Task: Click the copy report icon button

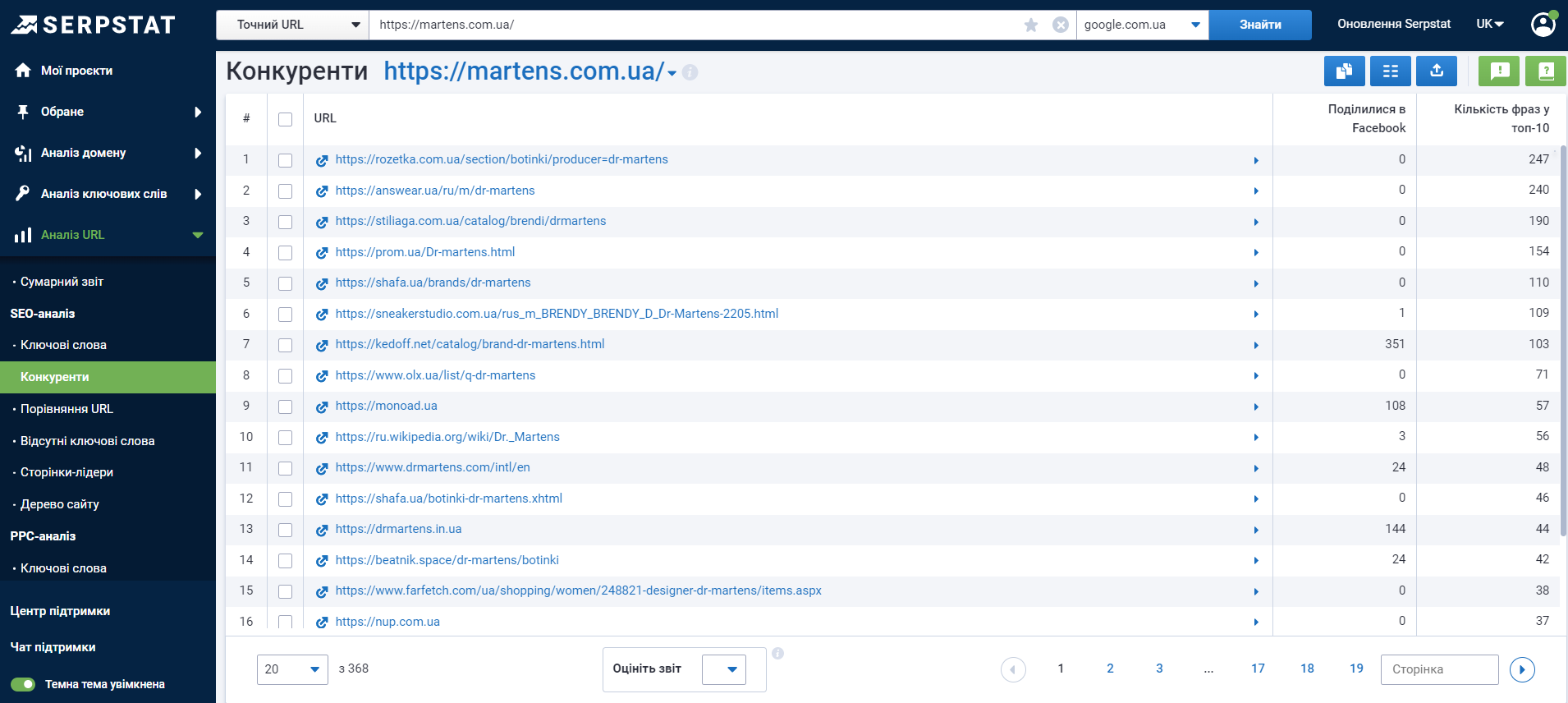Action: [1344, 71]
